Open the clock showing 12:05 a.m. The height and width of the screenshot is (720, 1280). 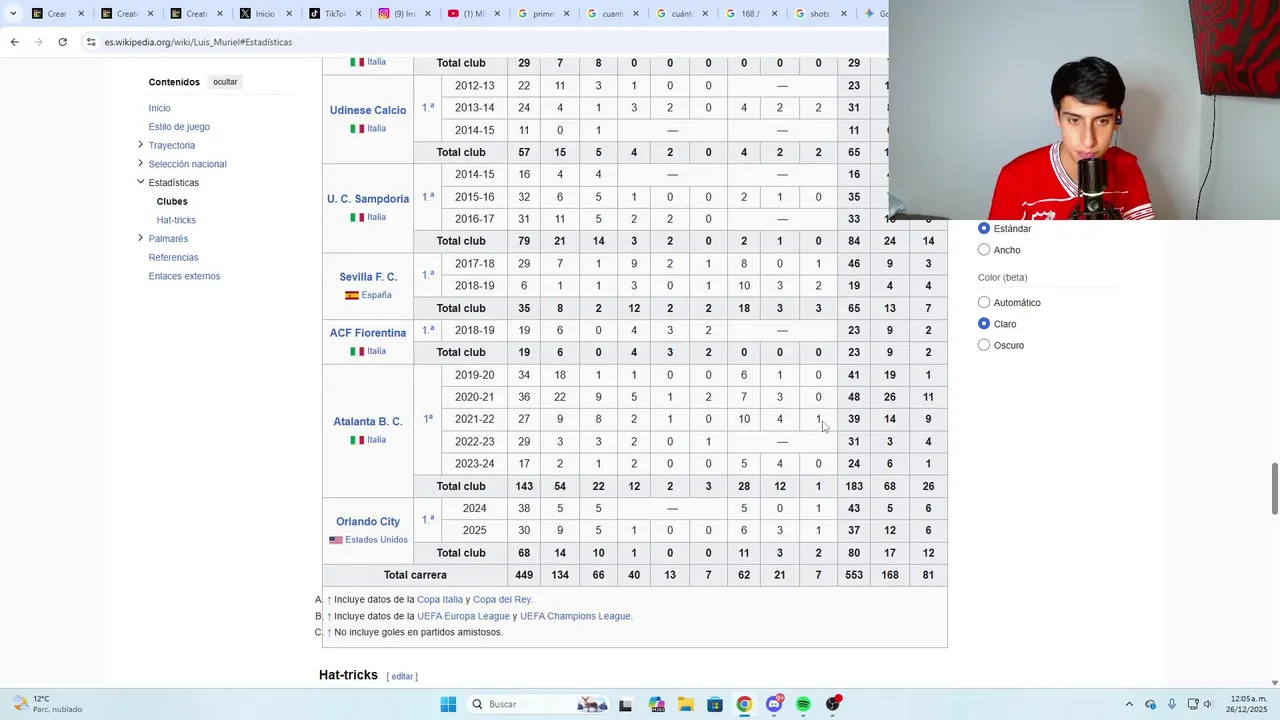pyautogui.click(x=1249, y=704)
